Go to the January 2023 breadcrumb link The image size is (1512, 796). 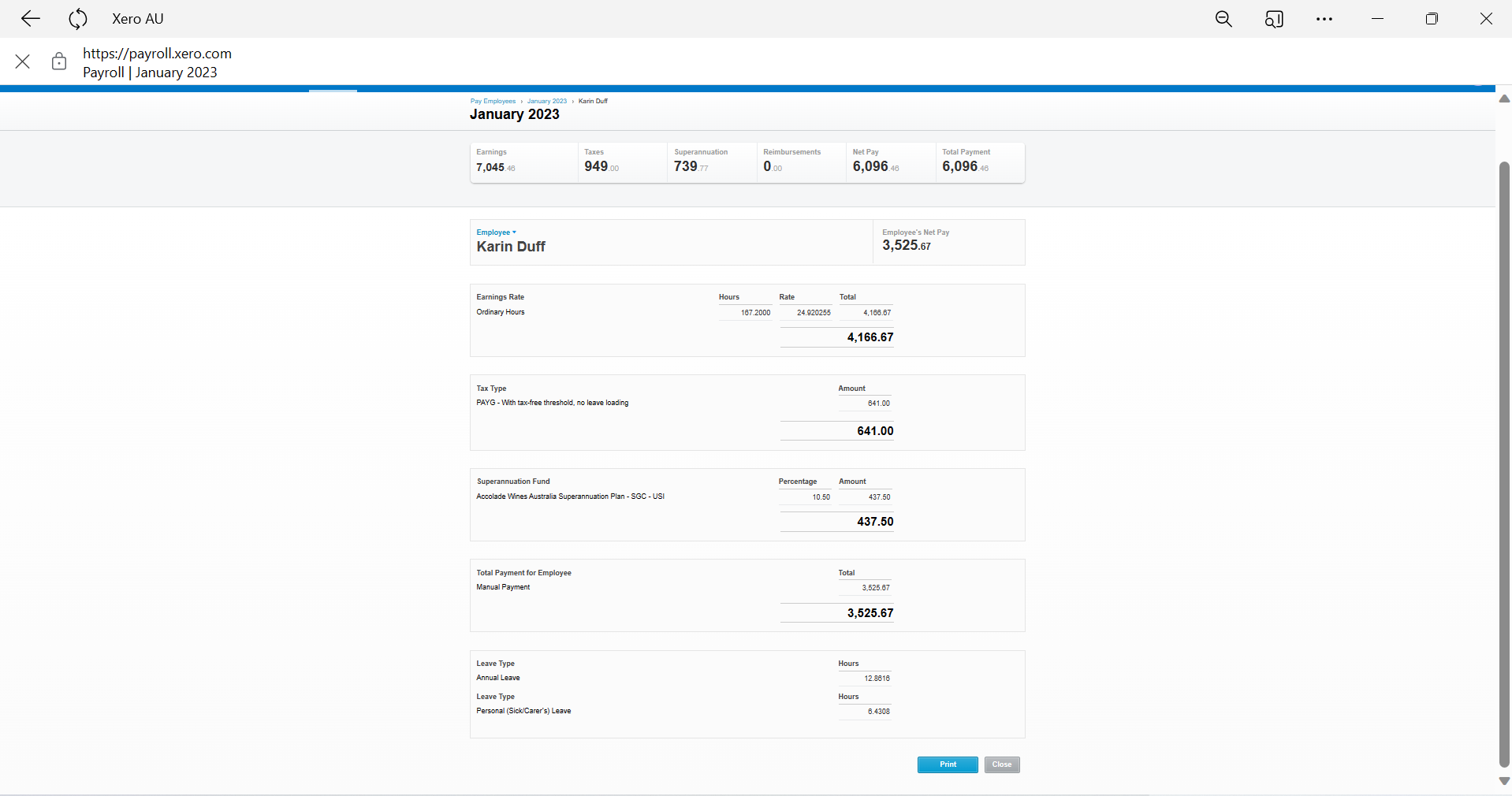tap(546, 101)
